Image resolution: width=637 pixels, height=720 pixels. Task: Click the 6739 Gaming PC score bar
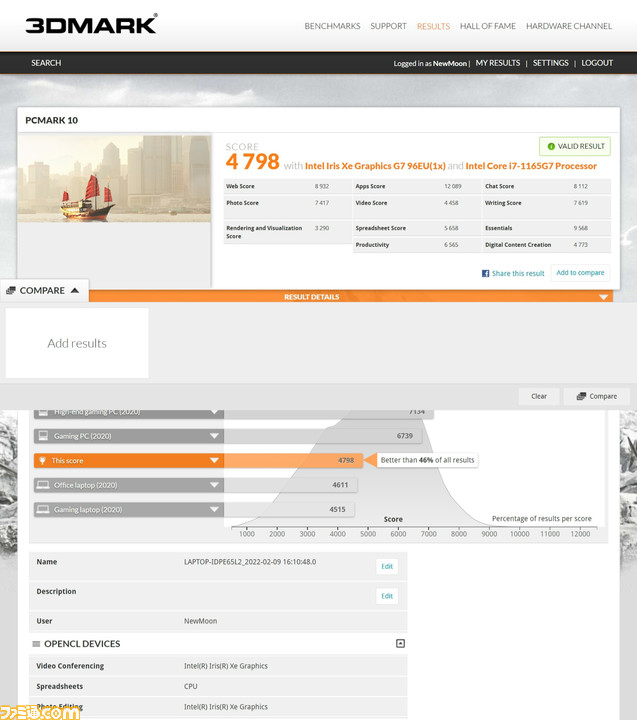tap(323, 436)
